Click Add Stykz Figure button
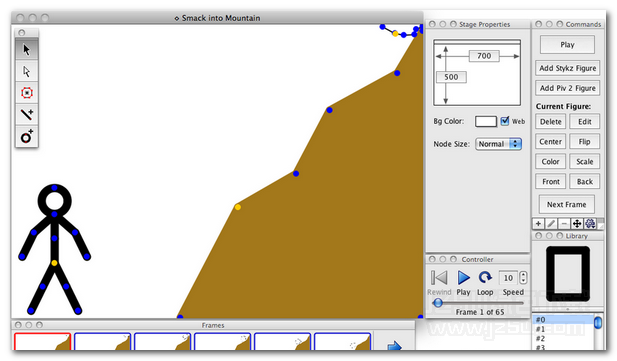617x361 pixels. 567,68
